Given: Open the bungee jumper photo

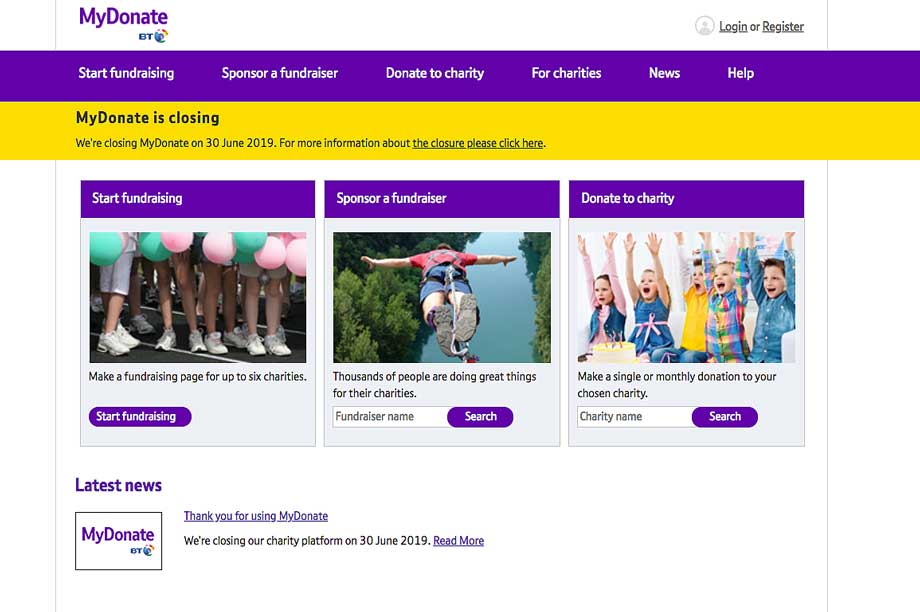Looking at the screenshot, I should pyautogui.click(x=442, y=297).
